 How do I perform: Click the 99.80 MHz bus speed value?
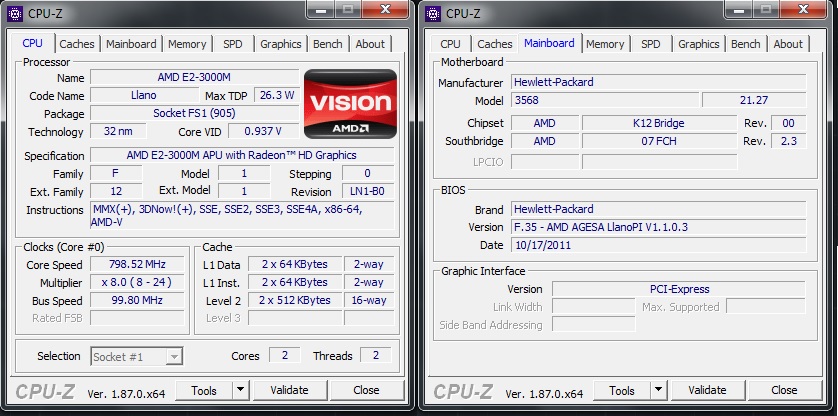tap(137, 300)
